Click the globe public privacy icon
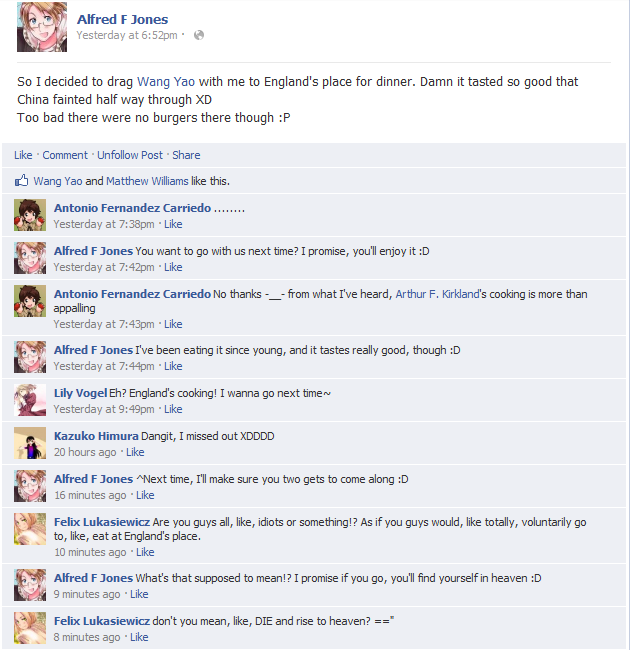The image size is (630, 650). click(x=199, y=35)
